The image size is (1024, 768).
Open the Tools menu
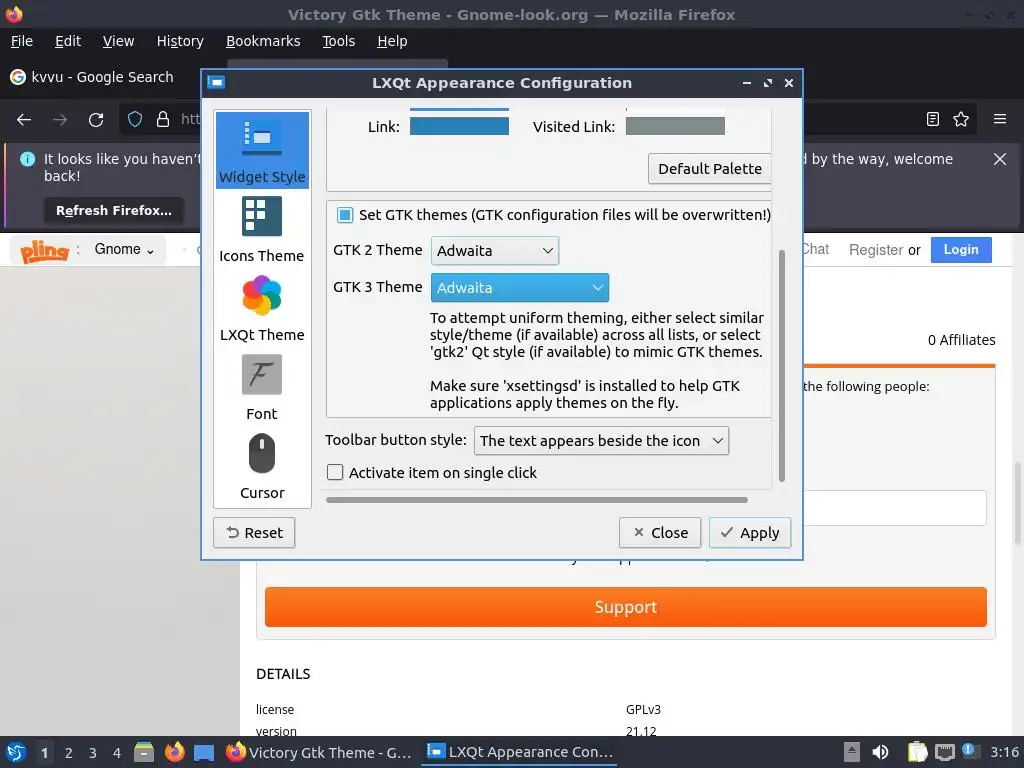pyautogui.click(x=338, y=41)
